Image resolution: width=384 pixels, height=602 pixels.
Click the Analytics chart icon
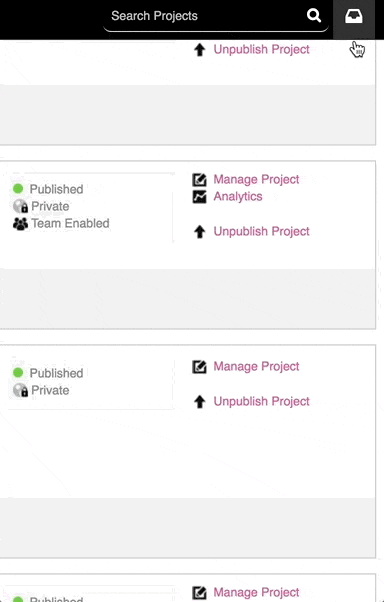click(199, 197)
